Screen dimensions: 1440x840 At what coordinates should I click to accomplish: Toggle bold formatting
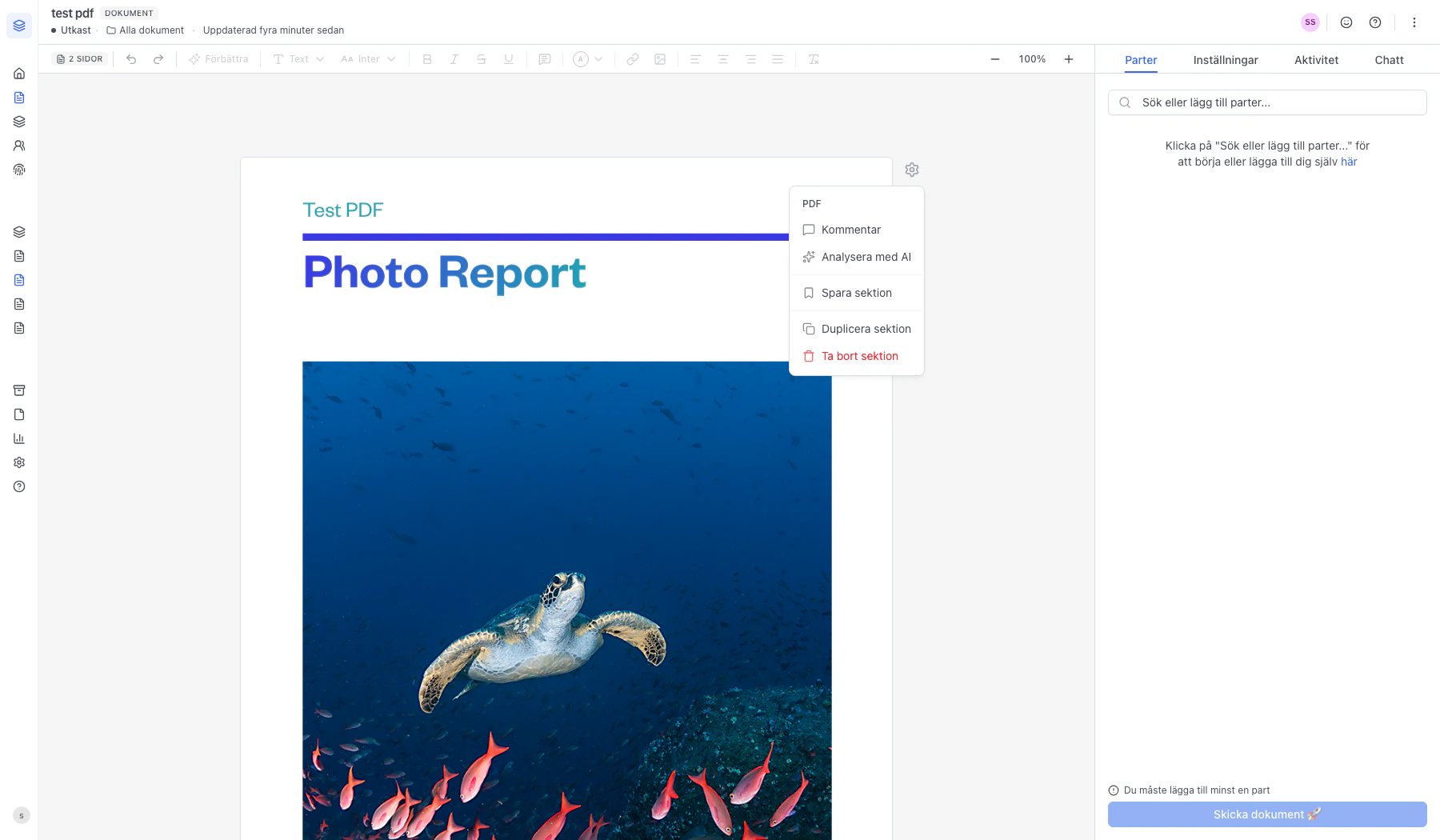click(x=427, y=59)
